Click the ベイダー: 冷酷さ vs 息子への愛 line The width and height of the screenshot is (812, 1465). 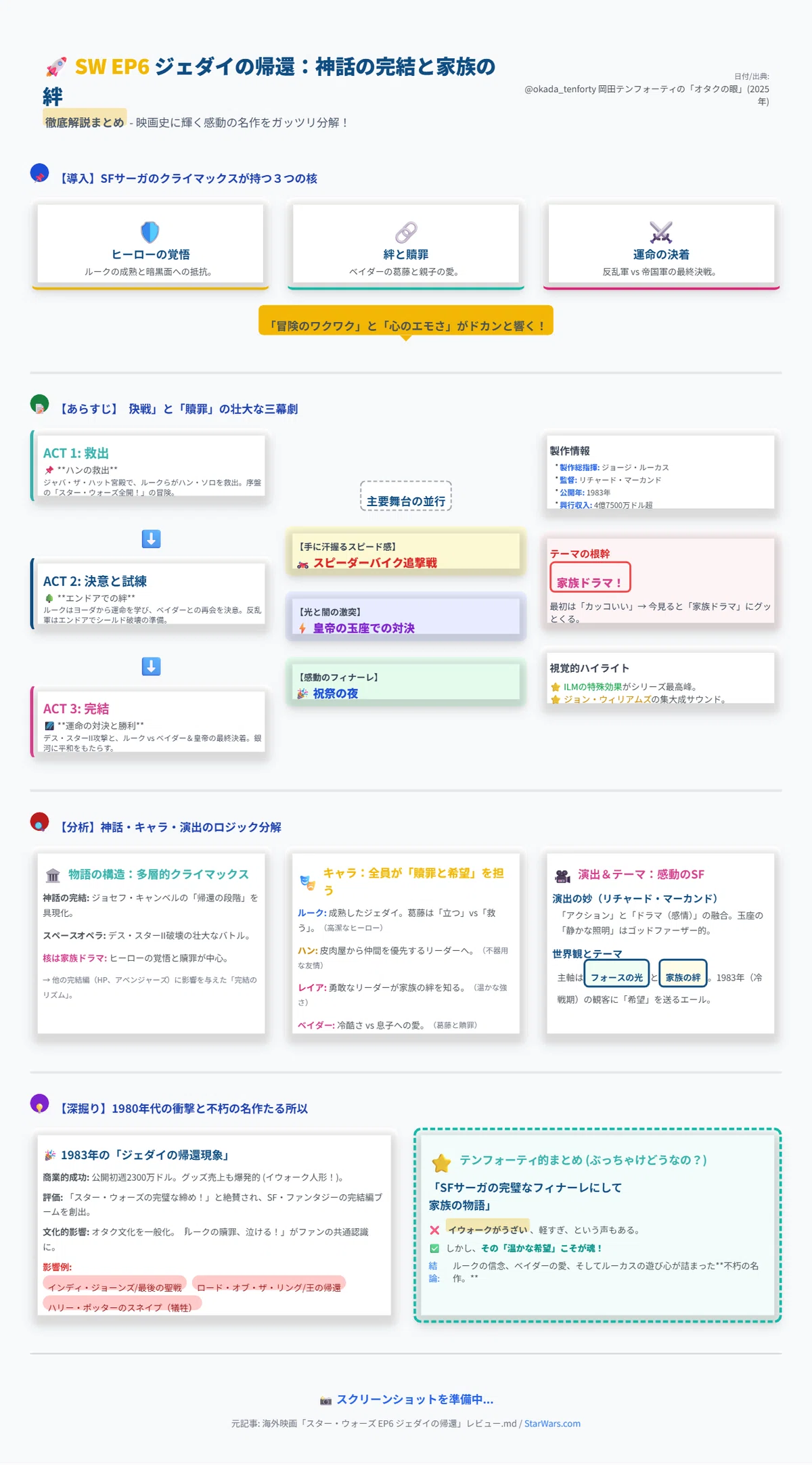pyautogui.click(x=388, y=1025)
